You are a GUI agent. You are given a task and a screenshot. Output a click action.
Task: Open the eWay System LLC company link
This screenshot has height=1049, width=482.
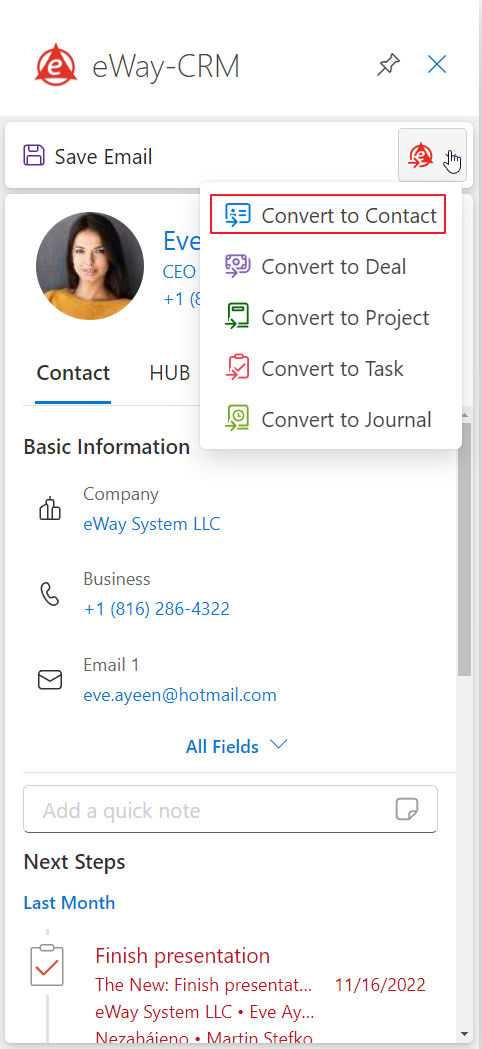pyautogui.click(x=152, y=524)
